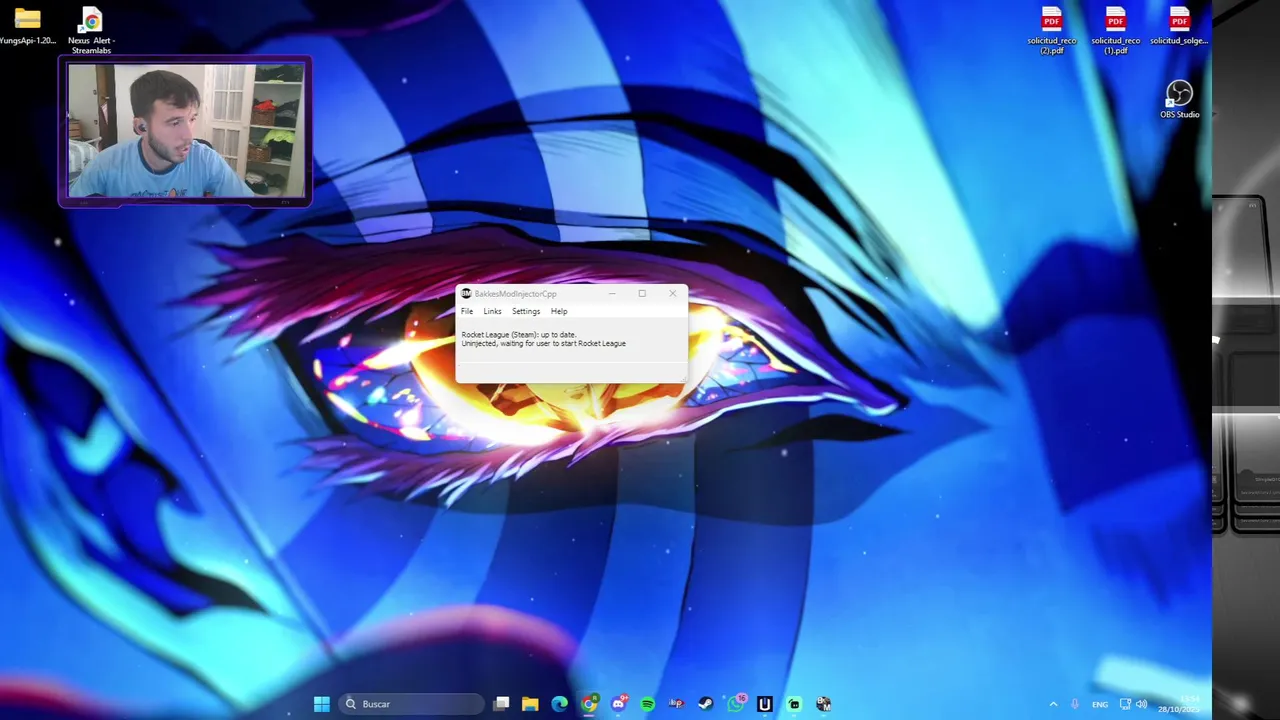Screen dimensions: 1280x720
Task: Open Spotify from the taskbar
Action: [x=647, y=704]
